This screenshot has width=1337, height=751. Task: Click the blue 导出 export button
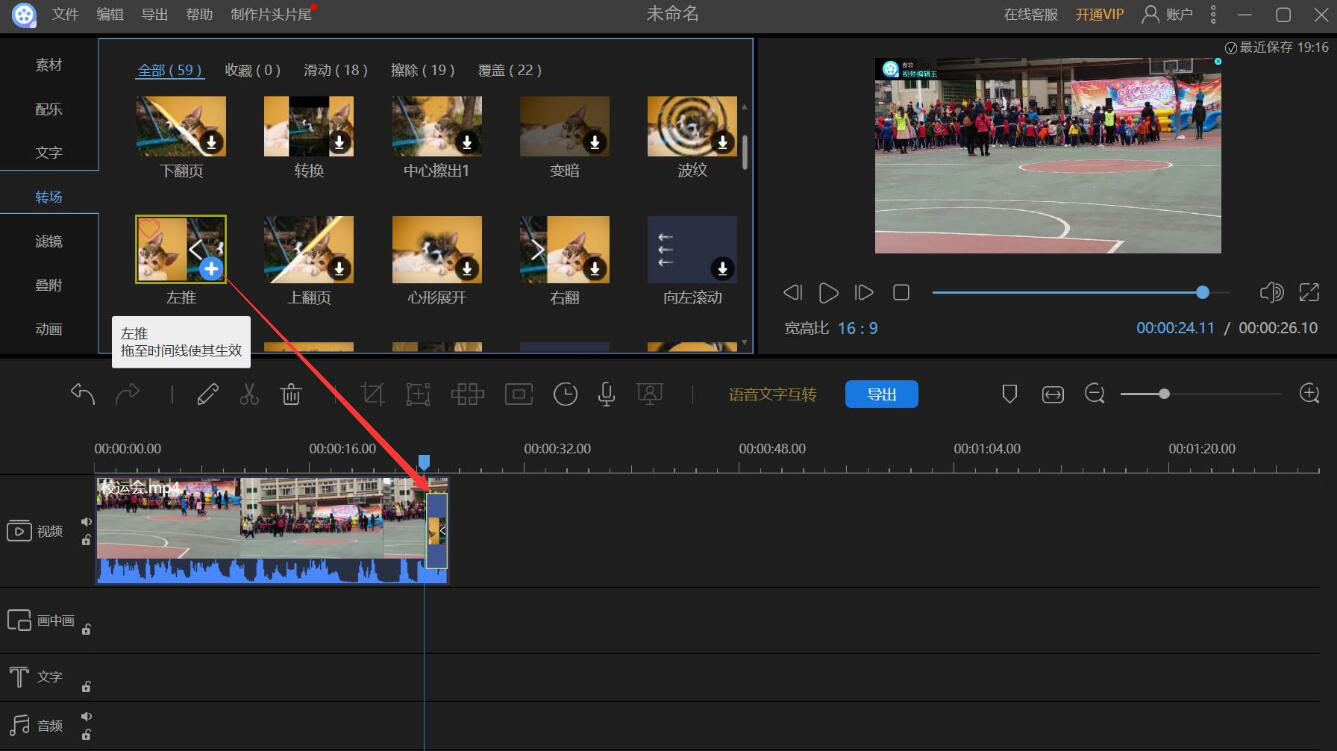click(x=881, y=394)
